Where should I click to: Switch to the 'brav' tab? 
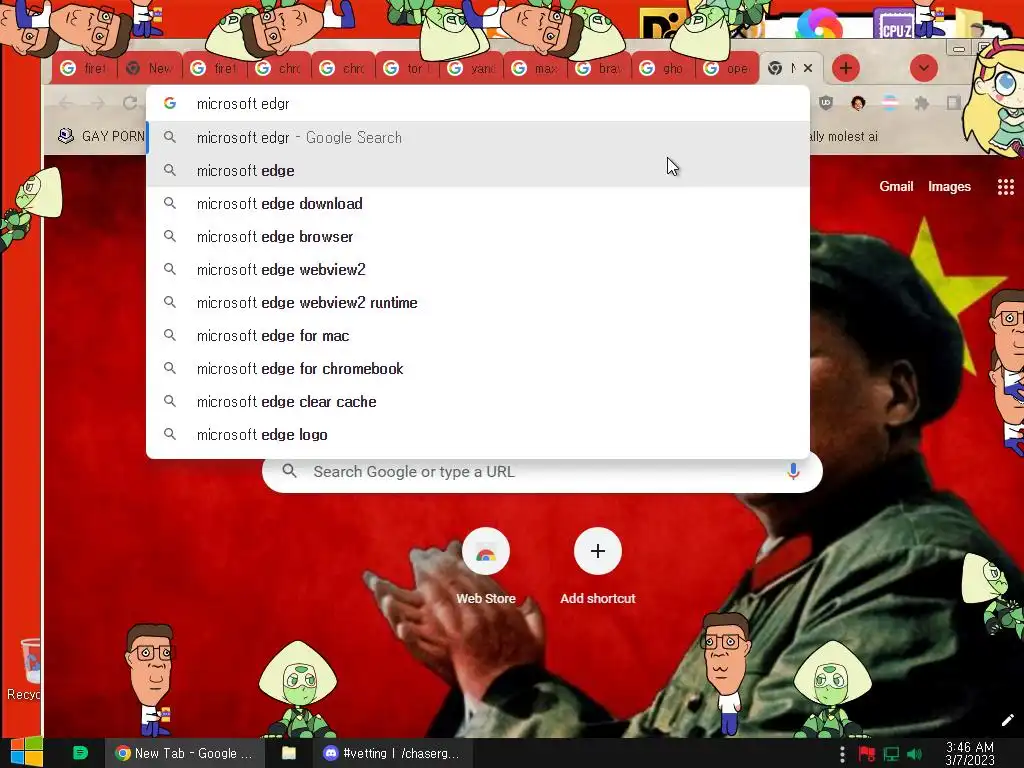pyautogui.click(x=600, y=68)
